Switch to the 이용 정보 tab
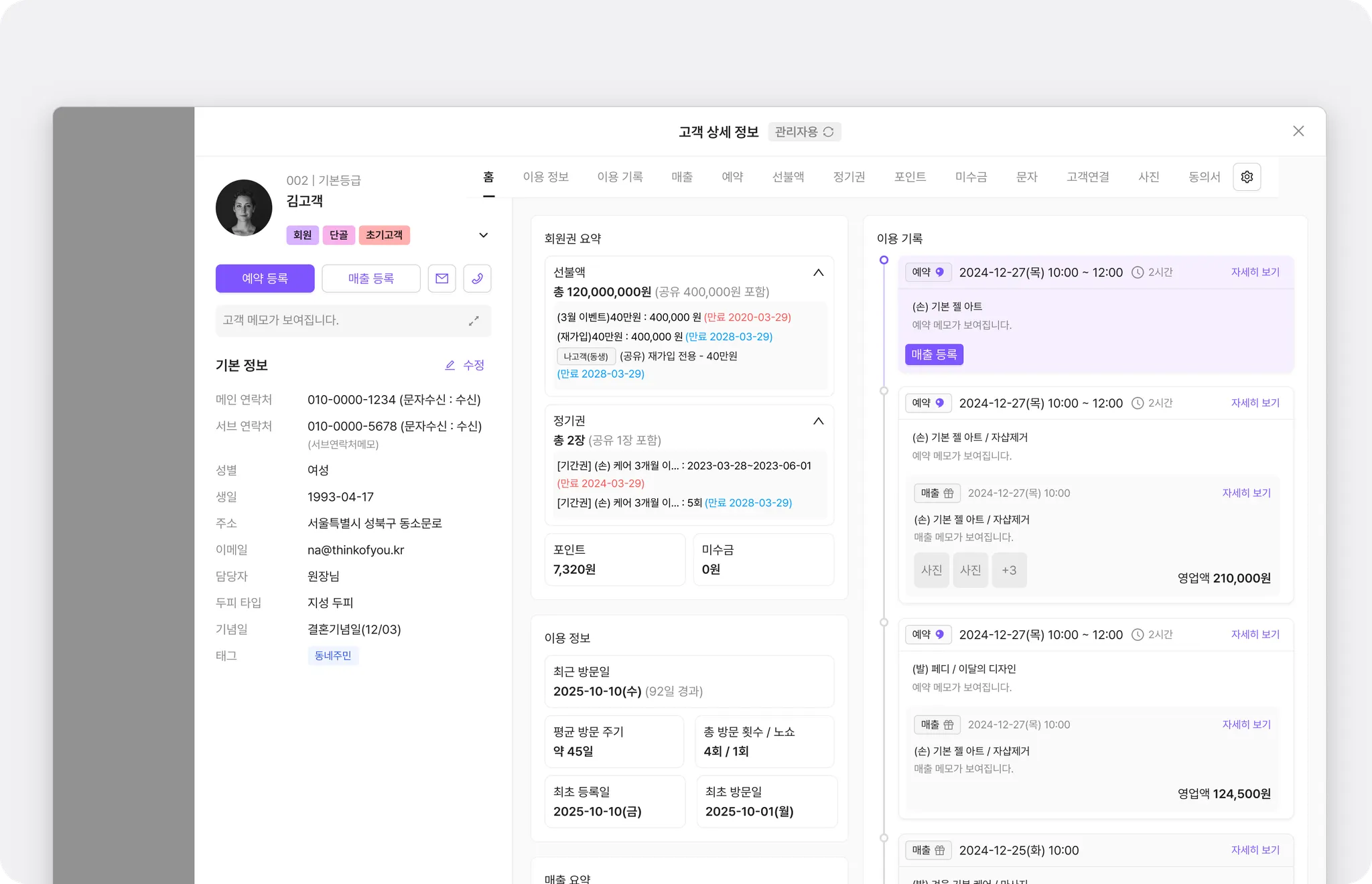Viewport: 1372px width, 884px height. (545, 177)
